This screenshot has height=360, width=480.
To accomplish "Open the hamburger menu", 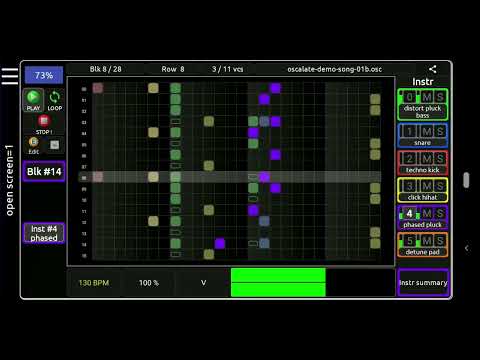I will tap(10, 76).
